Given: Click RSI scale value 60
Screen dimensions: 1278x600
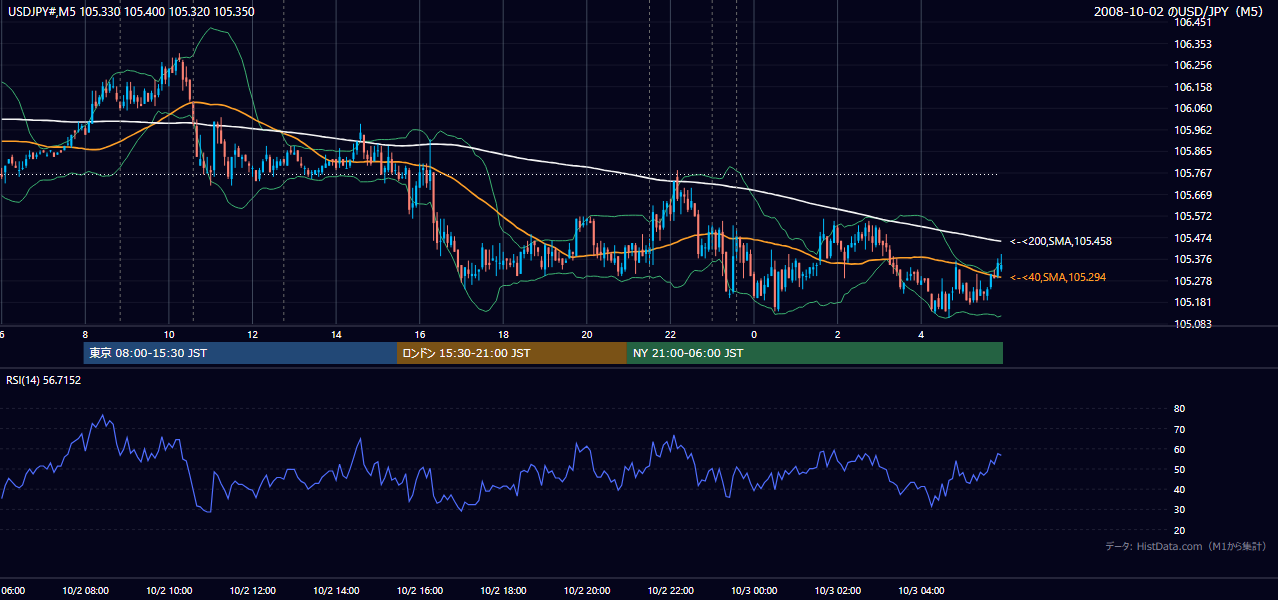Looking at the screenshot, I should click(x=1179, y=449).
